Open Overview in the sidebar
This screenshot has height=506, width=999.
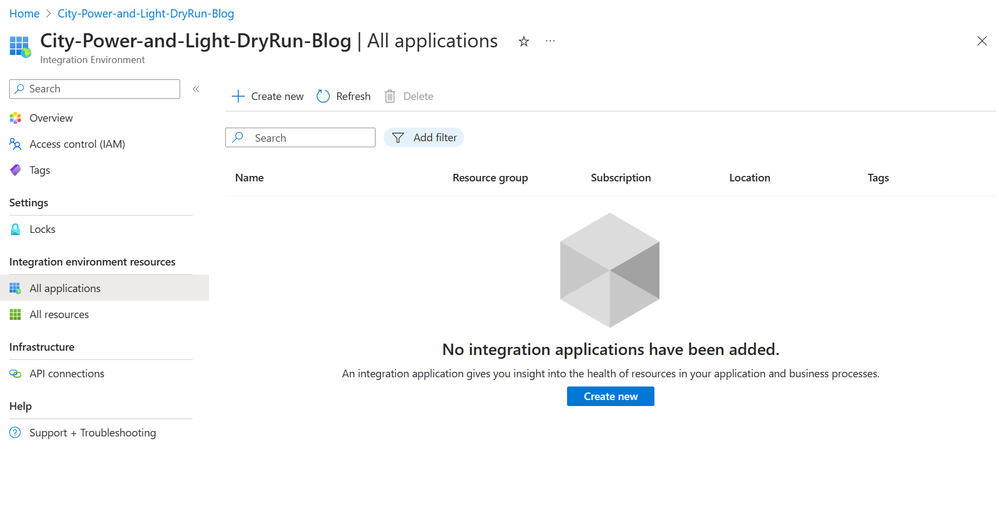(51, 118)
